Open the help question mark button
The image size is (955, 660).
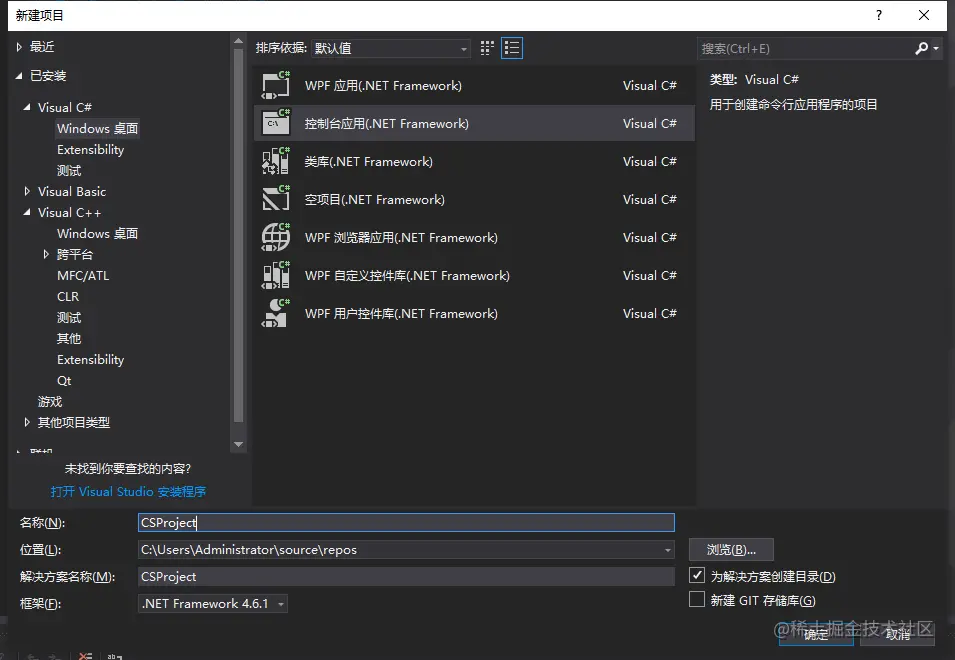click(878, 15)
